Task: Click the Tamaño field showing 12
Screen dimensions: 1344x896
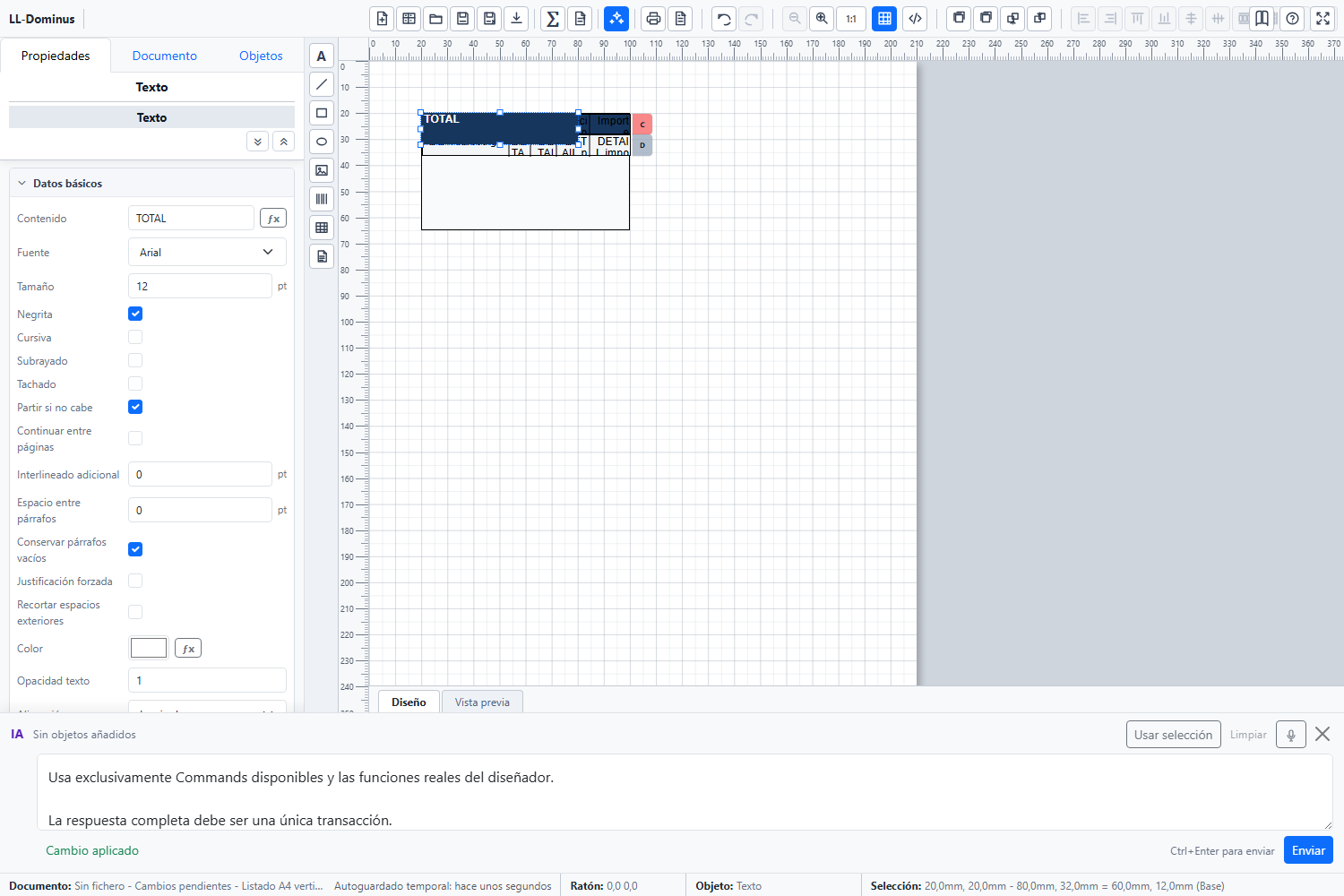Action: [200, 286]
